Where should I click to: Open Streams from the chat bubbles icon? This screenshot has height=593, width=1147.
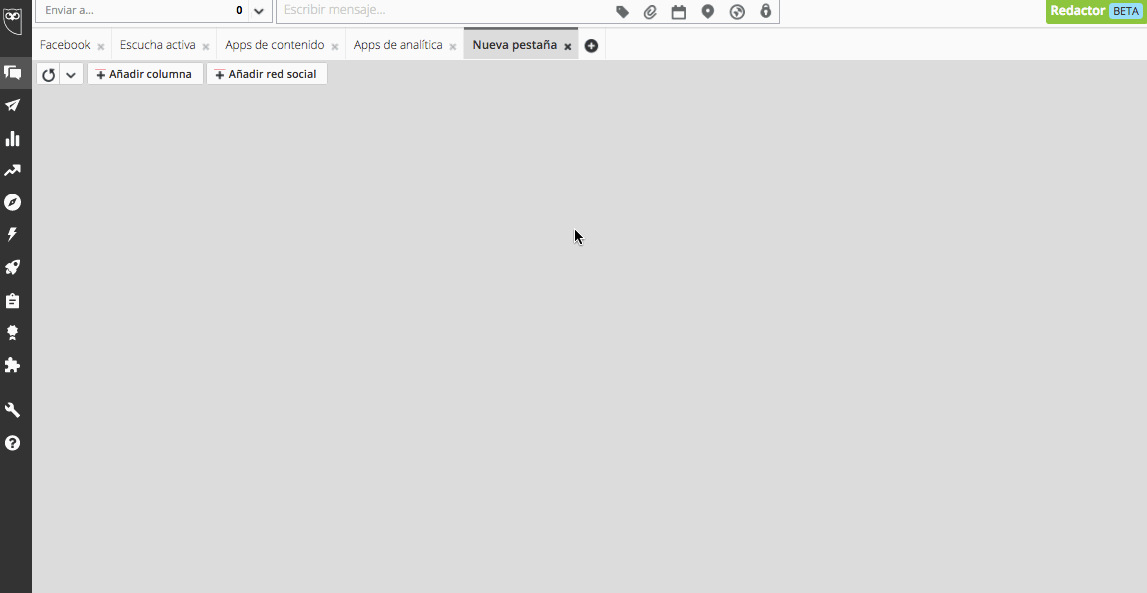click(13, 72)
